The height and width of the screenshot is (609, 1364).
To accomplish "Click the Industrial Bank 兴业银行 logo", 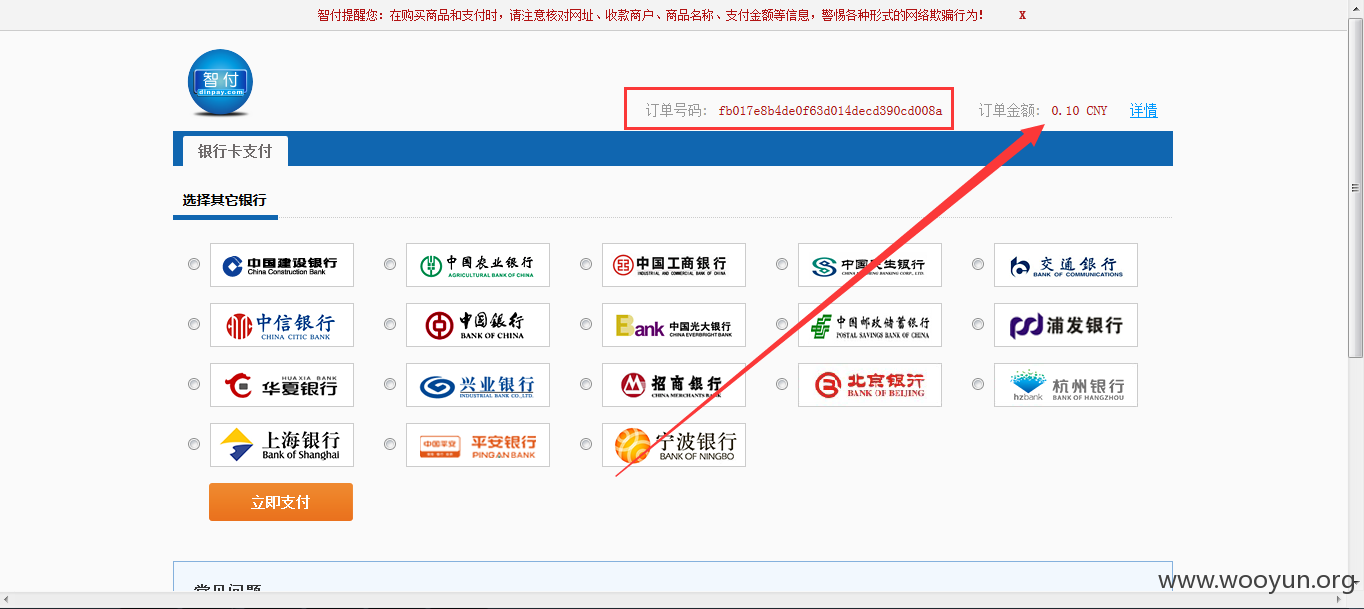I will click(x=478, y=385).
